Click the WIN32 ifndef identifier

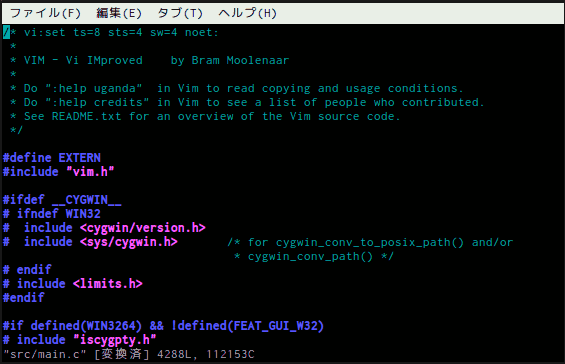coord(83,214)
